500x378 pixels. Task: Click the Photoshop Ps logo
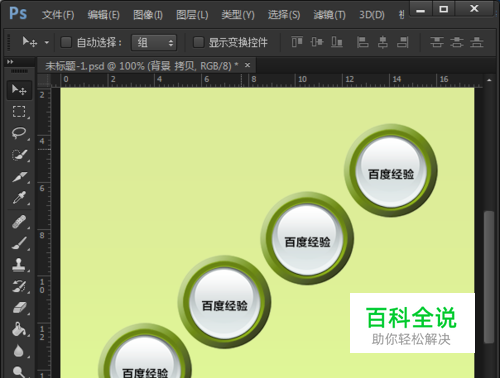[x=18, y=14]
